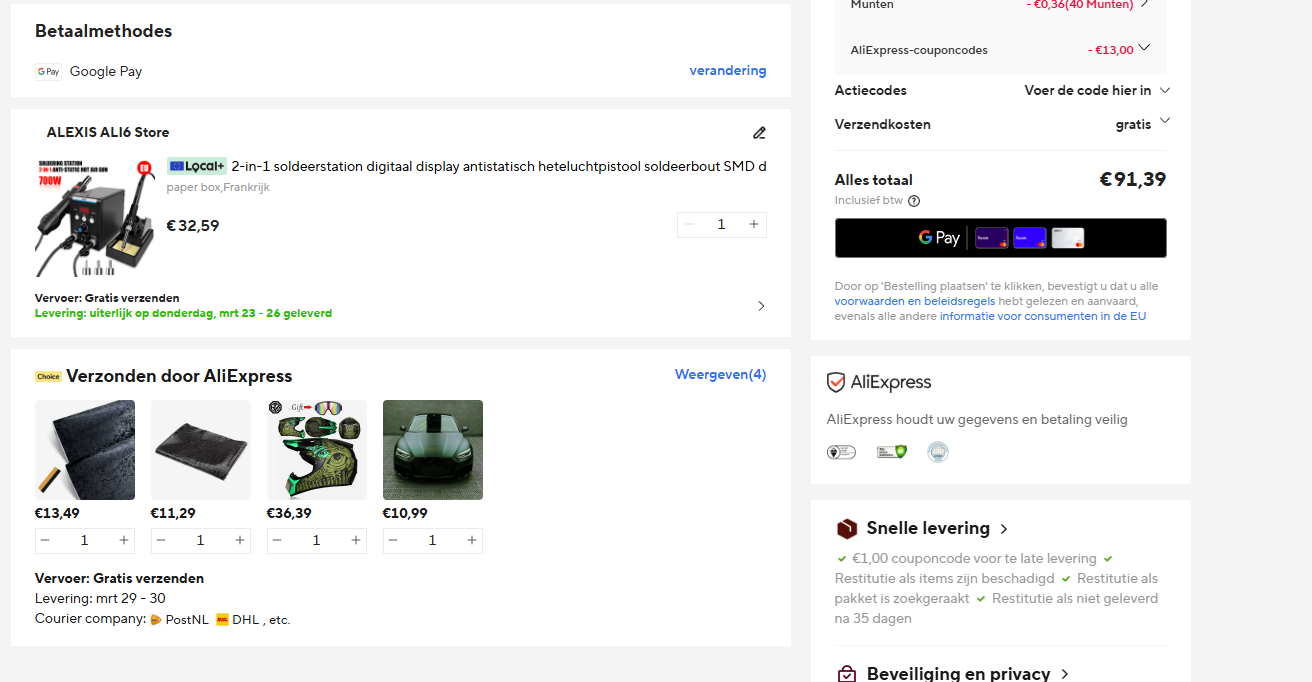Change the payment method via verandering
This screenshot has width=1312, height=682.
pos(728,71)
